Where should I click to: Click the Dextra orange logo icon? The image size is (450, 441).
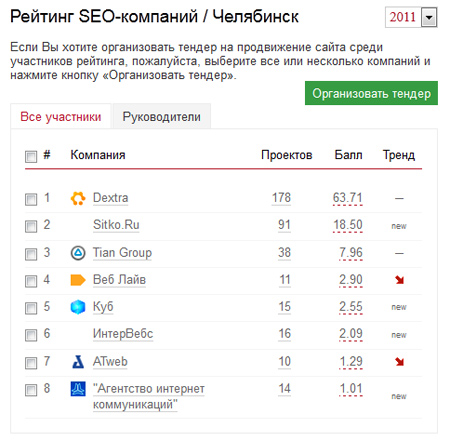78,198
